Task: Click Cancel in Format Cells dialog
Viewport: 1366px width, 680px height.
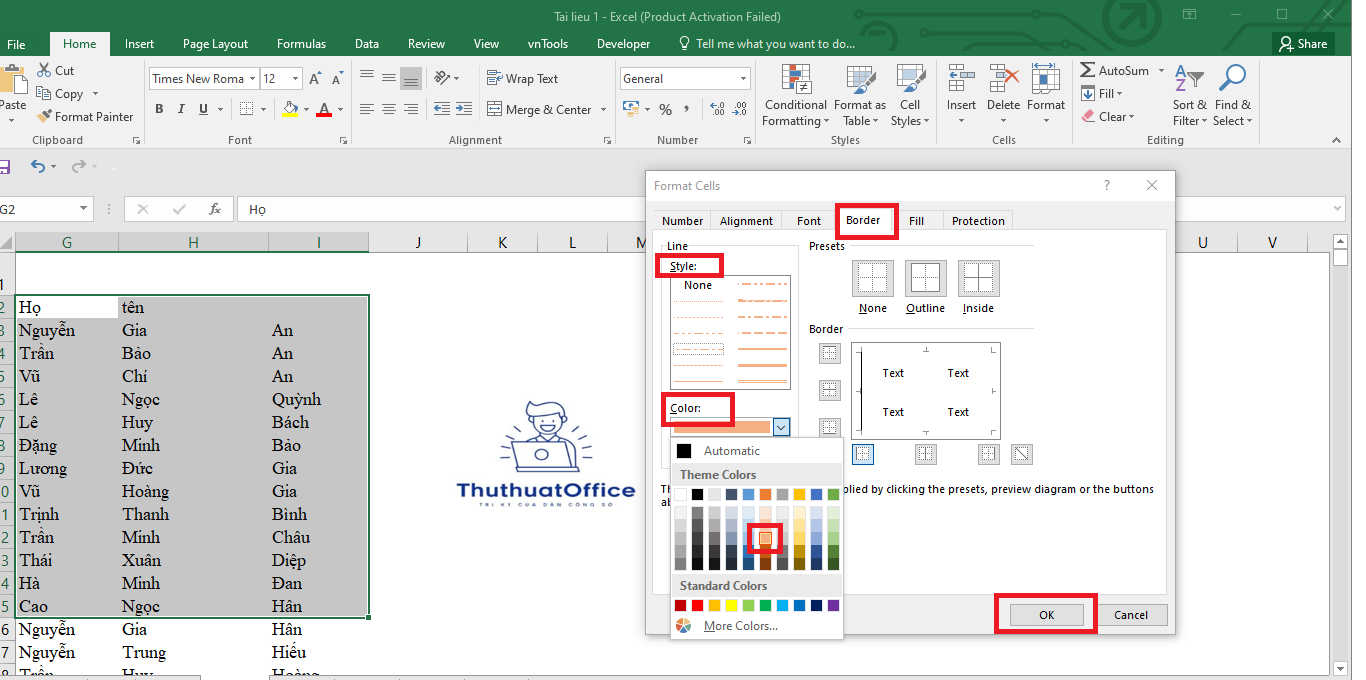Action: tap(1131, 615)
